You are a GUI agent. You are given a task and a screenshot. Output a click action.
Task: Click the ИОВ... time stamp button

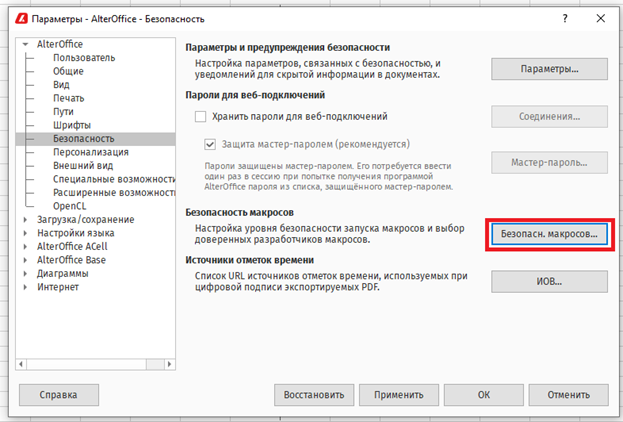pyautogui.click(x=549, y=282)
